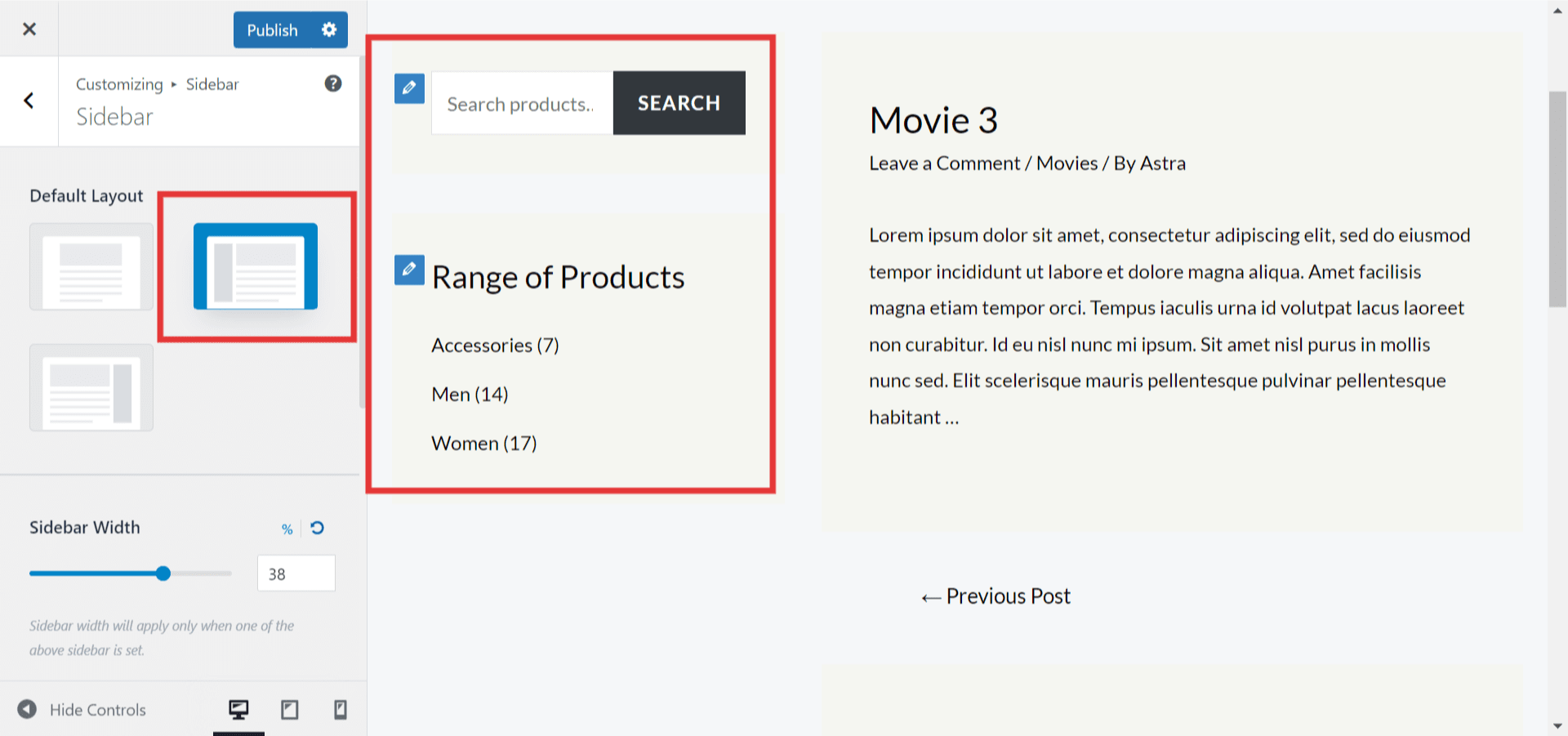Open the Movie 3 post title
Image resolution: width=1568 pixels, height=736 pixels.
point(933,120)
